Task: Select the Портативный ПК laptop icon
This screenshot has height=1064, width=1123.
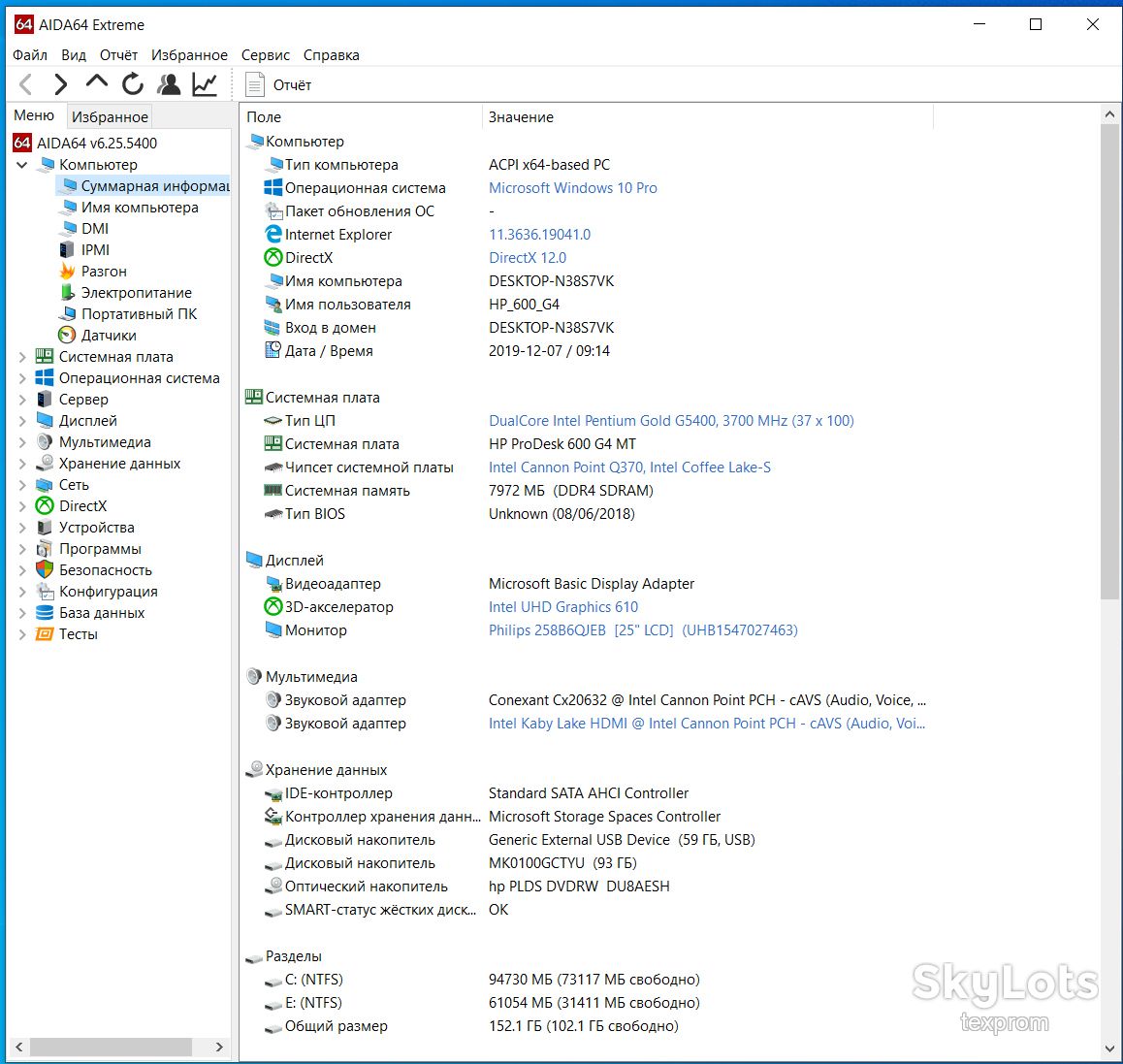Action: pyautogui.click(x=68, y=314)
